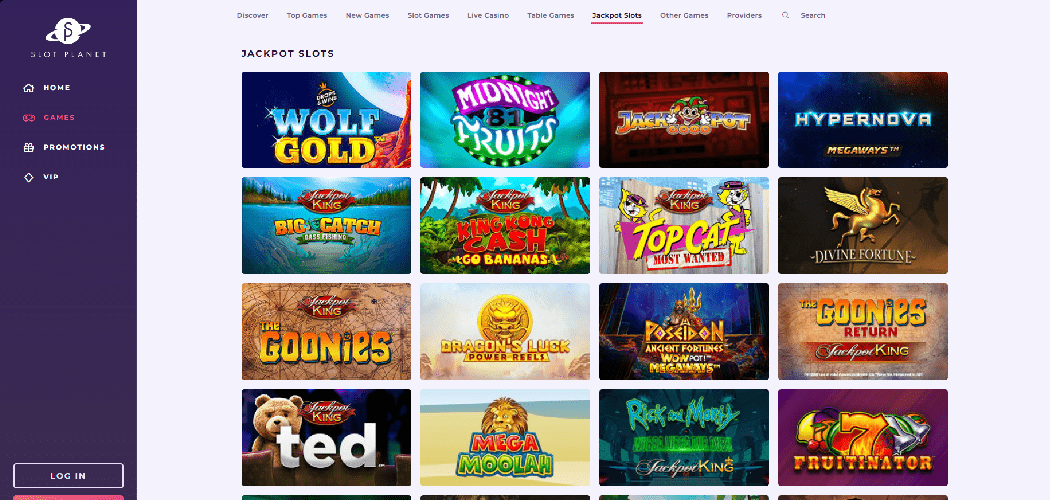The image size is (1050, 500).
Task: Click the search magnifier icon
Action: pyautogui.click(x=785, y=15)
